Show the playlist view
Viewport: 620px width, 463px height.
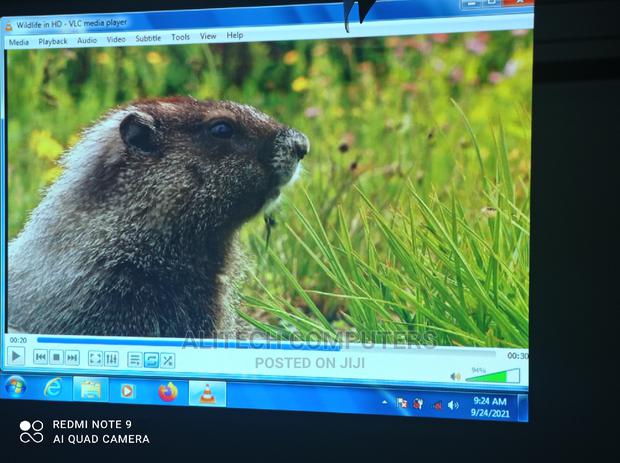point(135,360)
